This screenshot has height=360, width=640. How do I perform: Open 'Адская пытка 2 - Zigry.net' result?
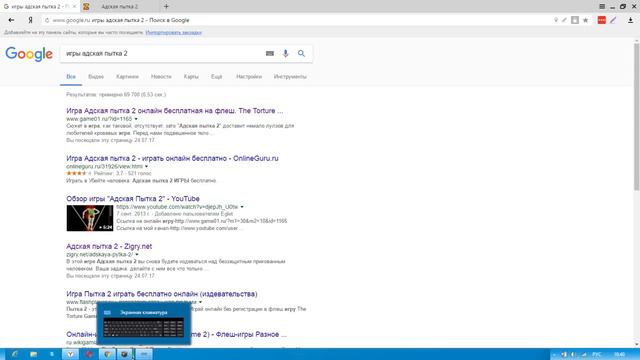click(109, 247)
